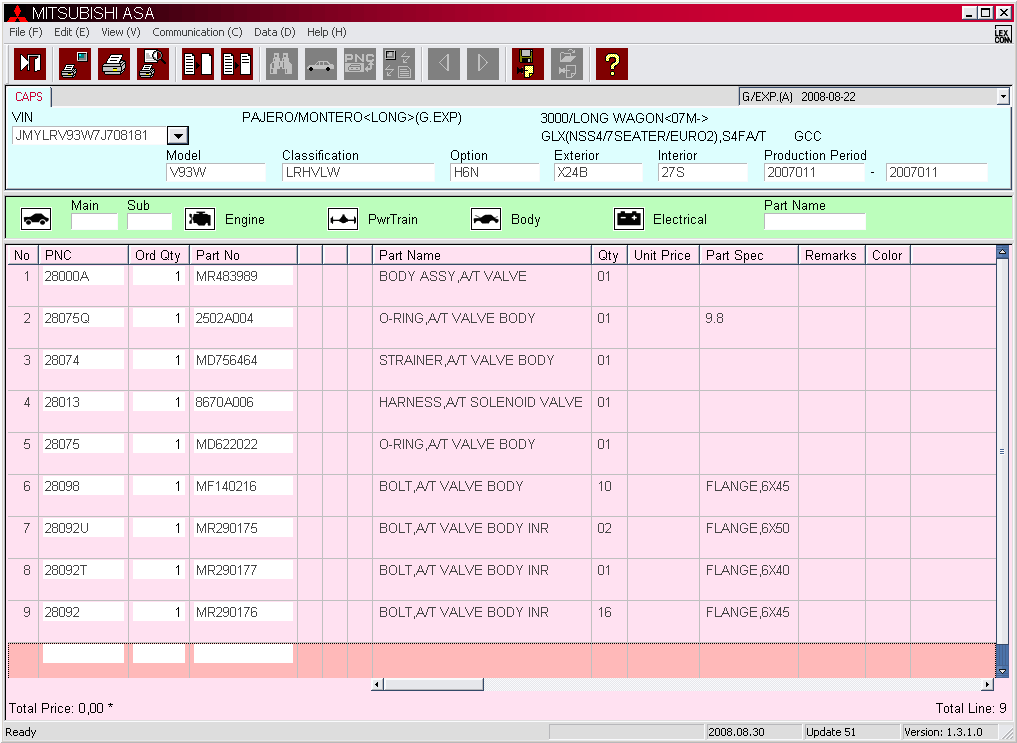This screenshot has height=743, width=1017.
Task: Click the Part Name search field
Action: (815, 221)
